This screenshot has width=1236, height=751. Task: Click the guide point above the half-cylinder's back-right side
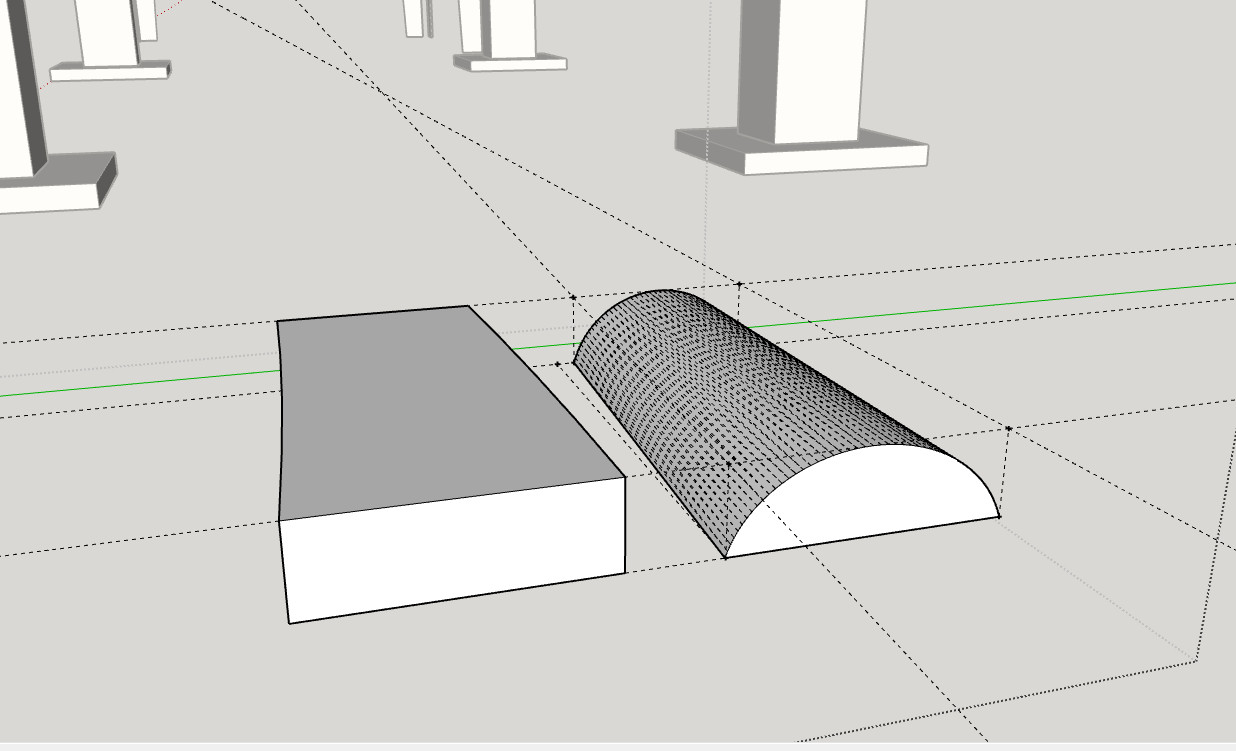click(x=739, y=285)
